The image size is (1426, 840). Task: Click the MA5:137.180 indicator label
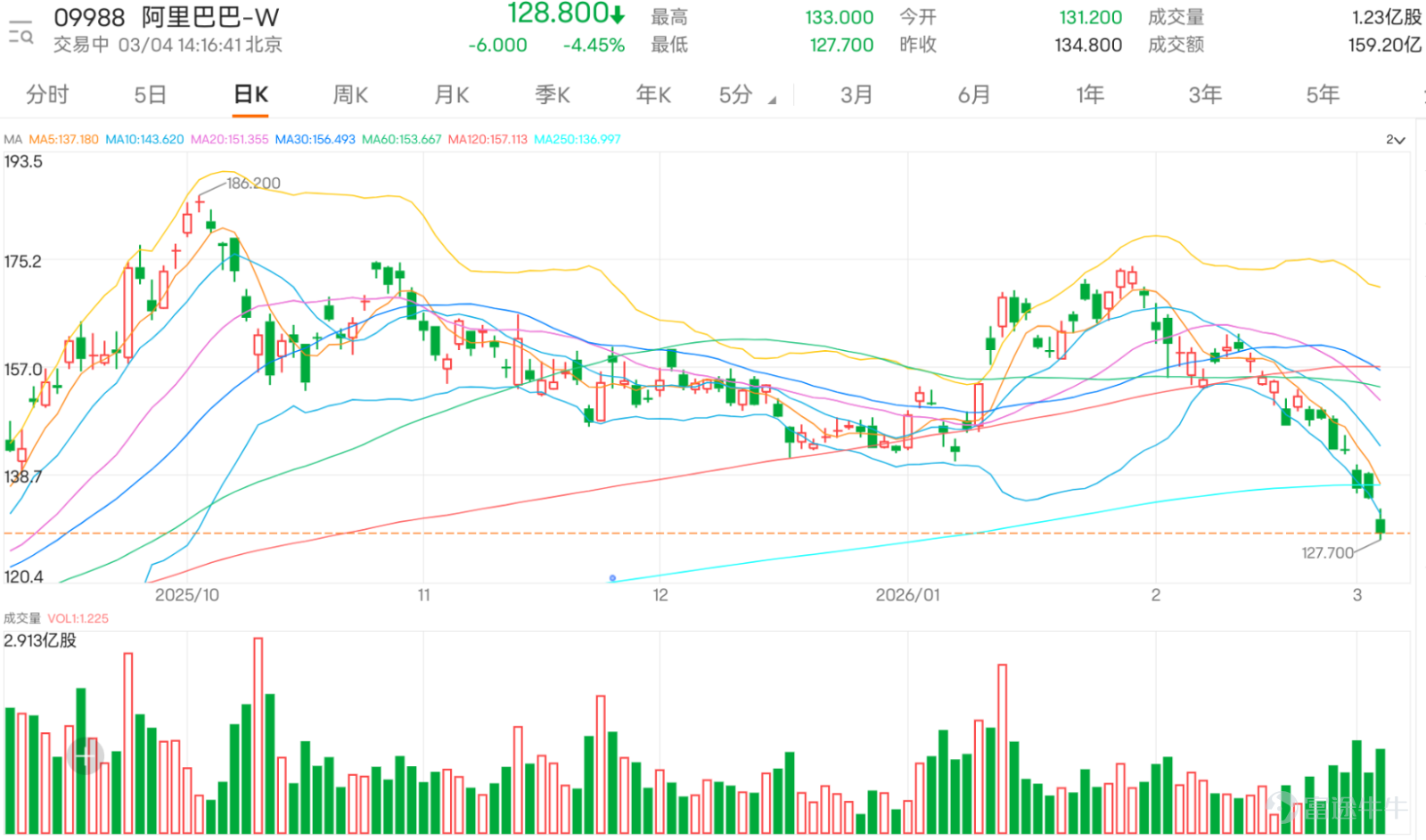[x=63, y=140]
